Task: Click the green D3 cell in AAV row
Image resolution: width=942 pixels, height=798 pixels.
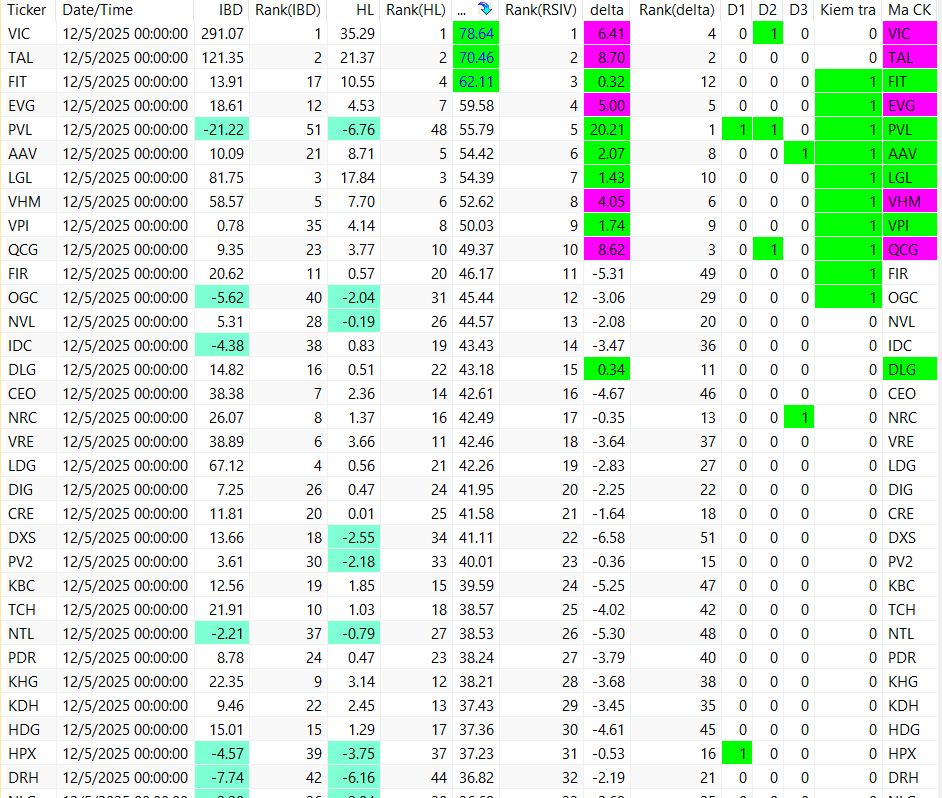Action: (799, 154)
